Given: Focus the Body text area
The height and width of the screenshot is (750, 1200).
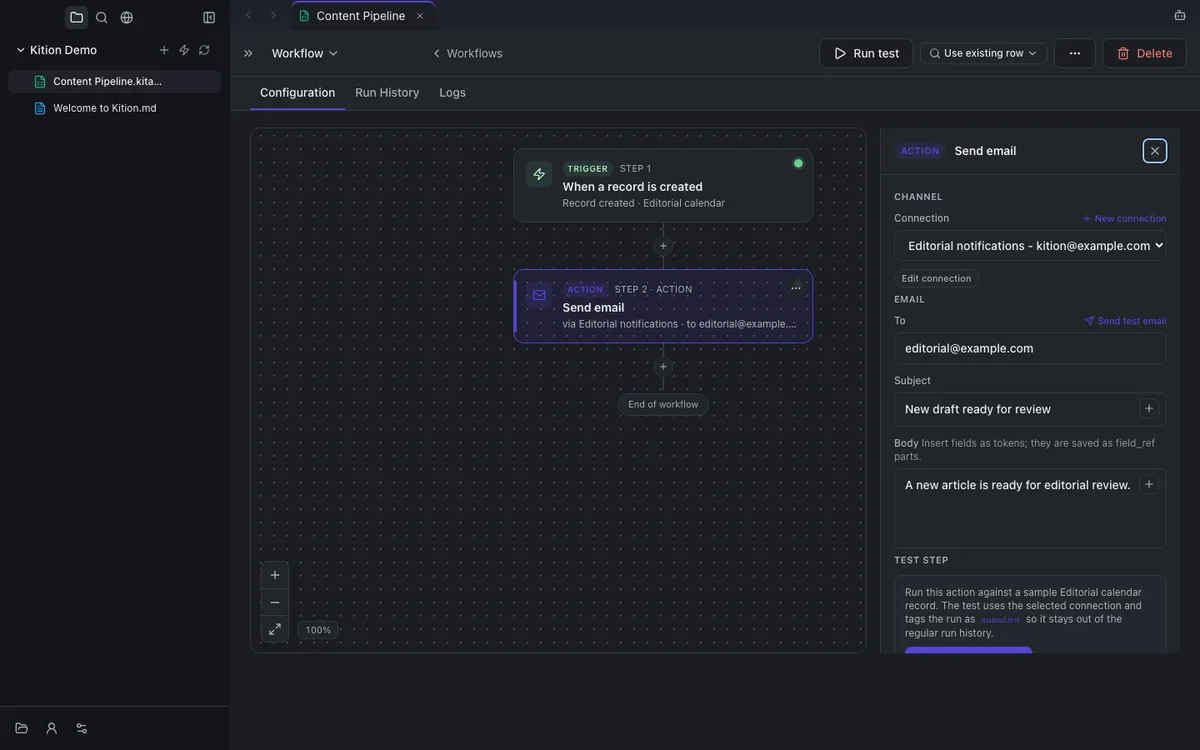Looking at the screenshot, I should click(x=1030, y=508).
